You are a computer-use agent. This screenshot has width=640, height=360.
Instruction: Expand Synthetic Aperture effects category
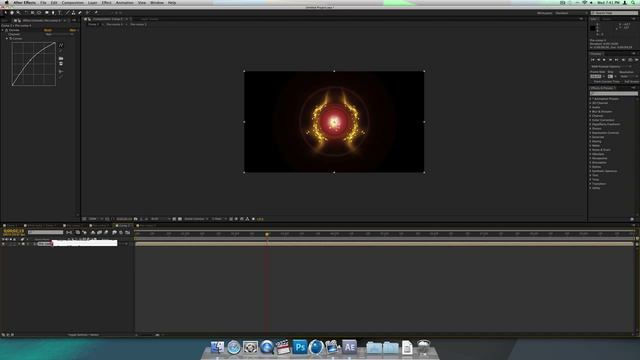coord(590,171)
